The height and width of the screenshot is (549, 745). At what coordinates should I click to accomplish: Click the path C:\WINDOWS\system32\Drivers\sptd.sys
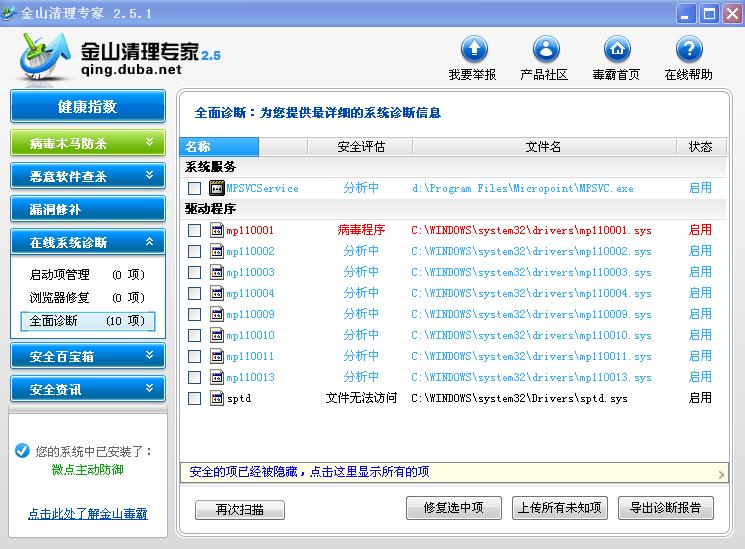click(x=519, y=398)
